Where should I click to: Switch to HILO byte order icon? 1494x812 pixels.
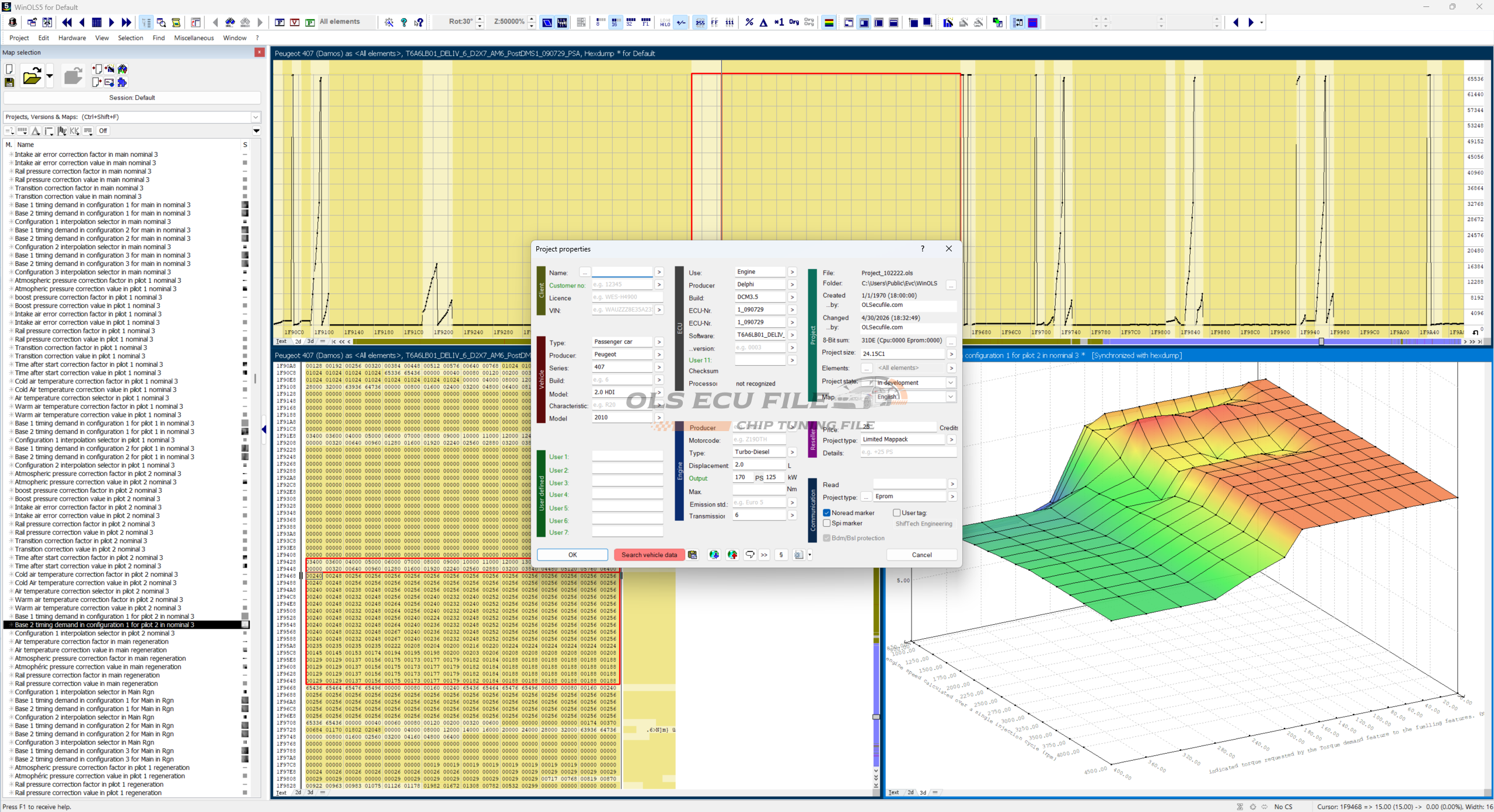click(665, 22)
